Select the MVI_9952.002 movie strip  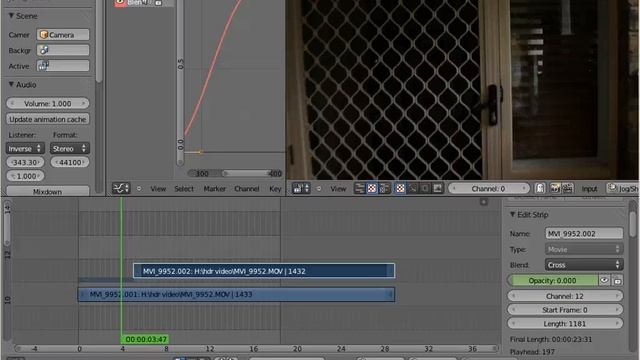[x=264, y=271]
